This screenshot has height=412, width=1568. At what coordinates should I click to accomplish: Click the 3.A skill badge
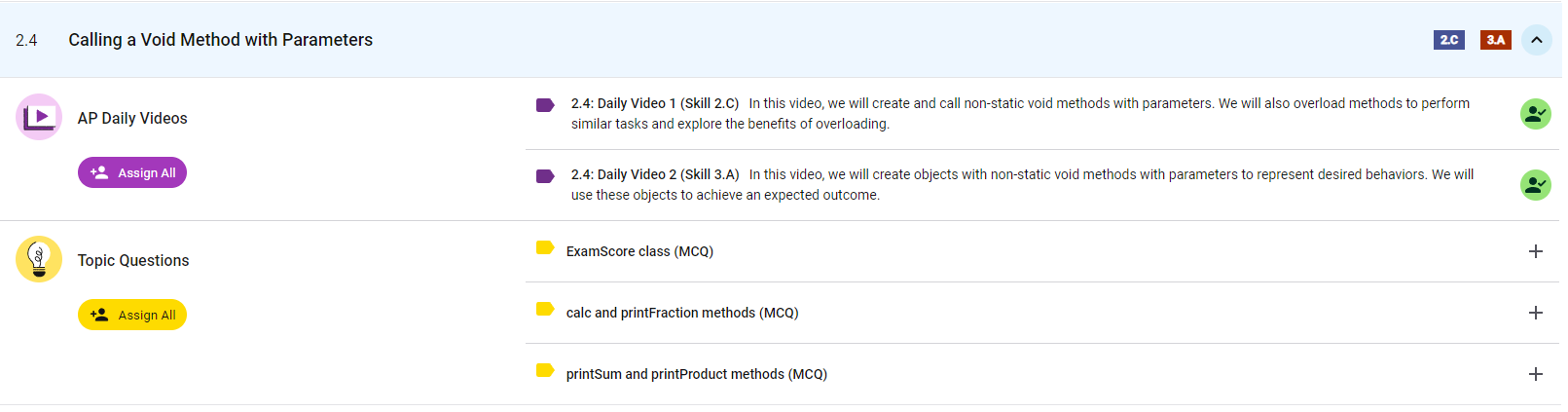click(x=1495, y=40)
